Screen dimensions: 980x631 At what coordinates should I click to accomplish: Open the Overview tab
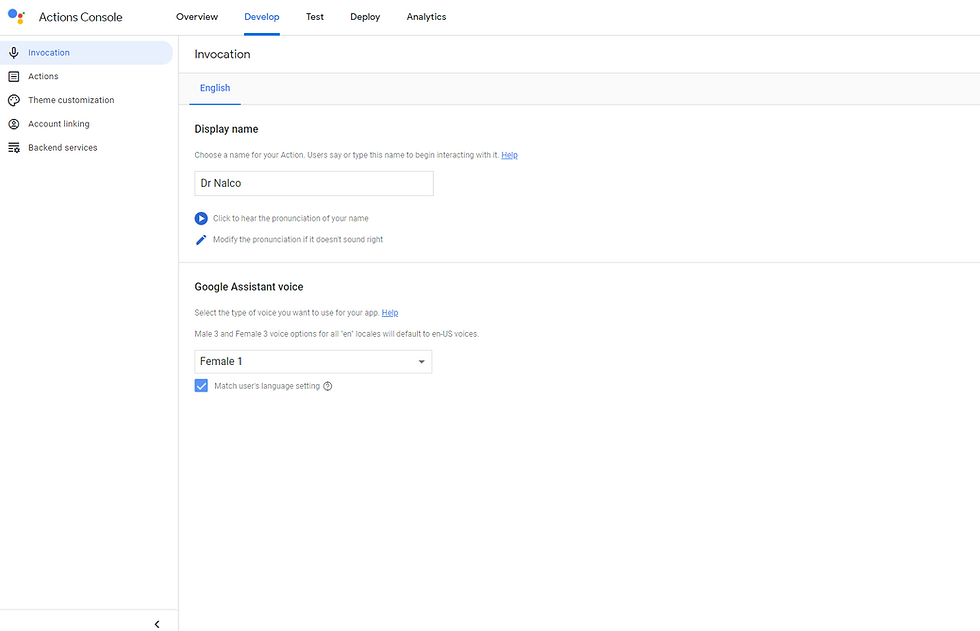tap(197, 17)
